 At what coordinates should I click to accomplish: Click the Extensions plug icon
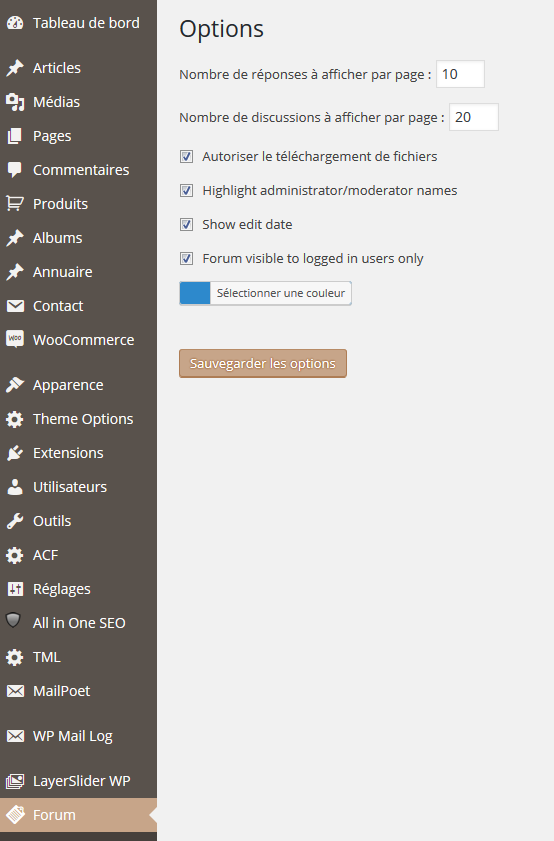[15, 453]
